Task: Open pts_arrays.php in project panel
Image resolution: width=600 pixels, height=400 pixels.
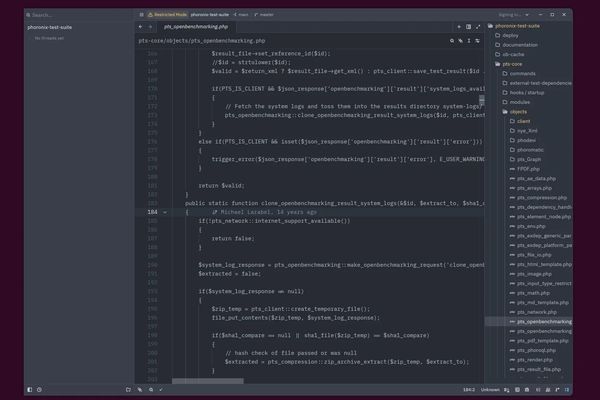Action: (531, 188)
